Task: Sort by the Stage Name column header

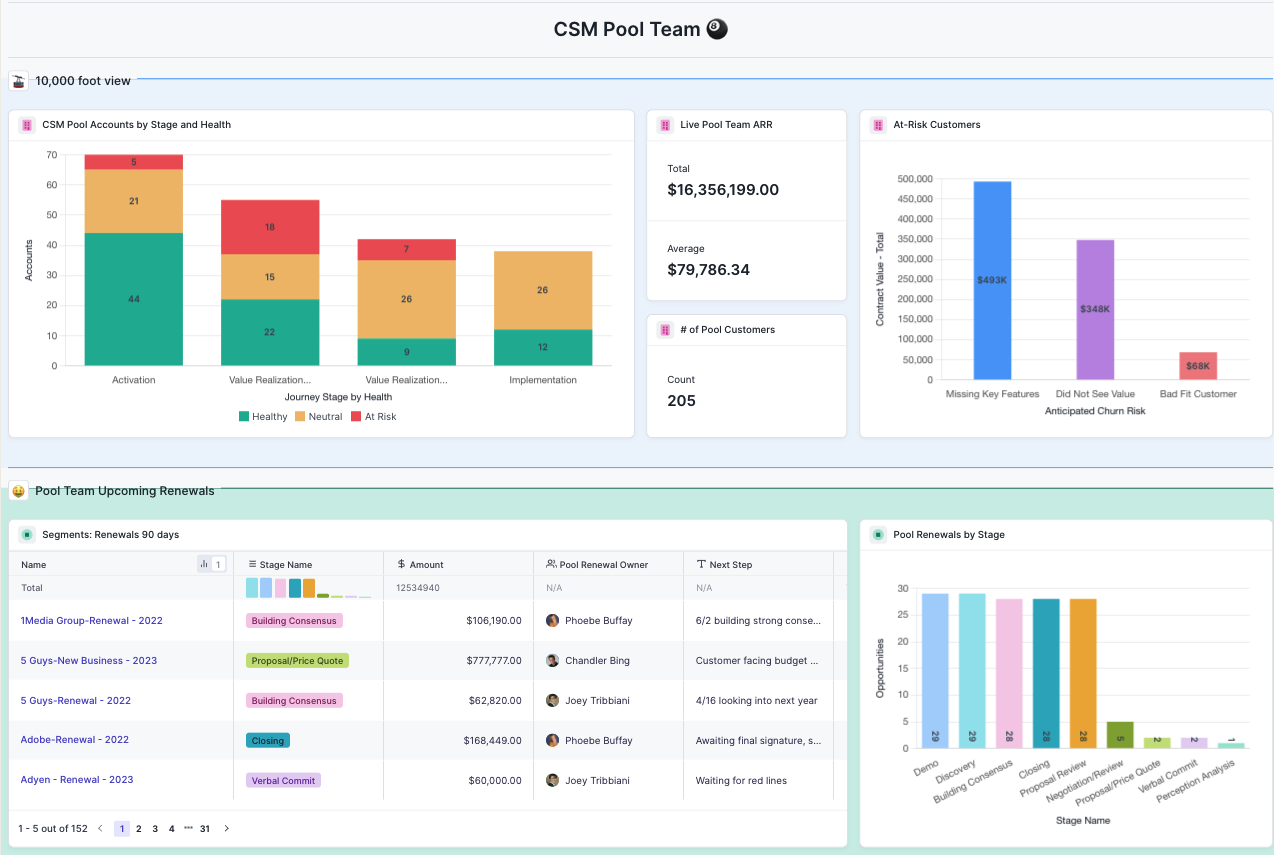Action: tap(285, 565)
